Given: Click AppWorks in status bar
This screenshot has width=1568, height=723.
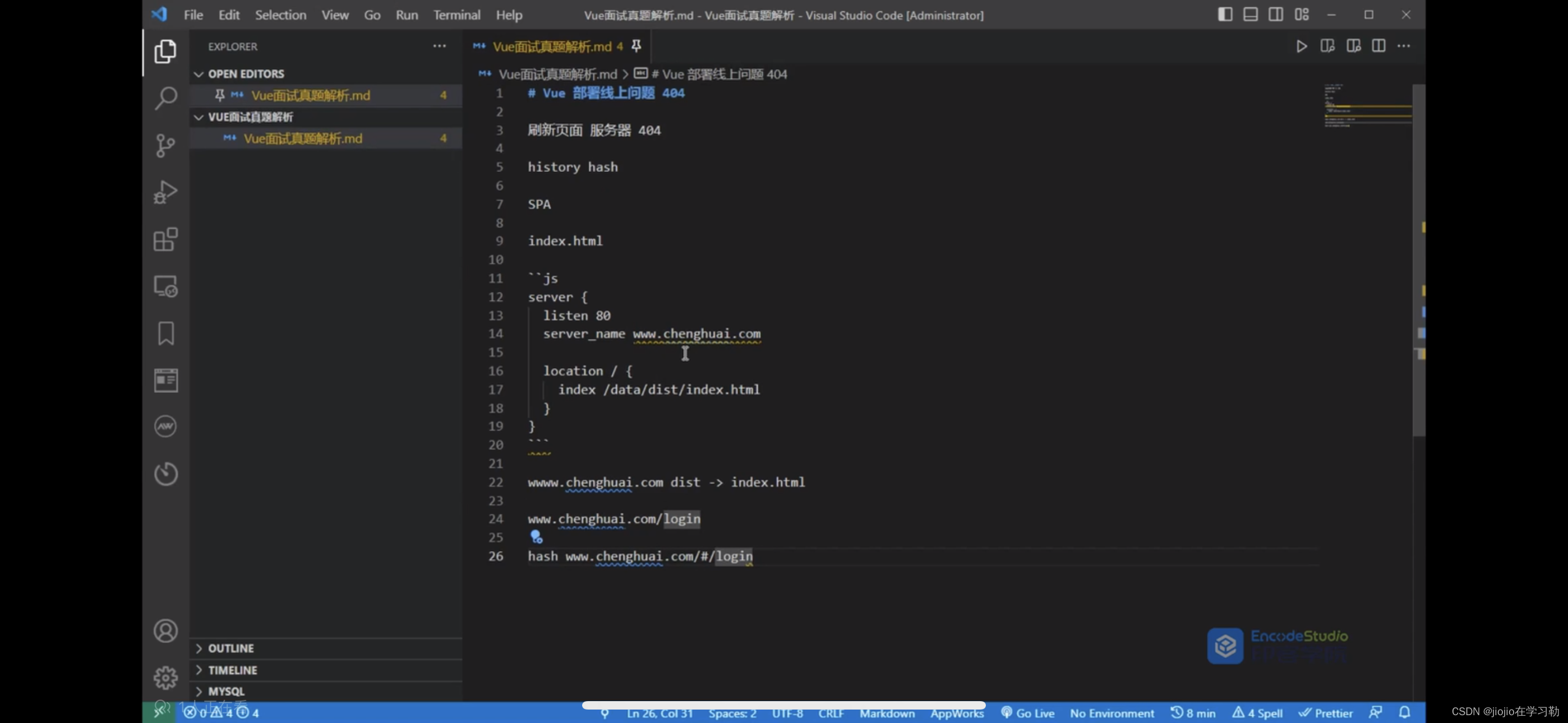Looking at the screenshot, I should (957, 713).
